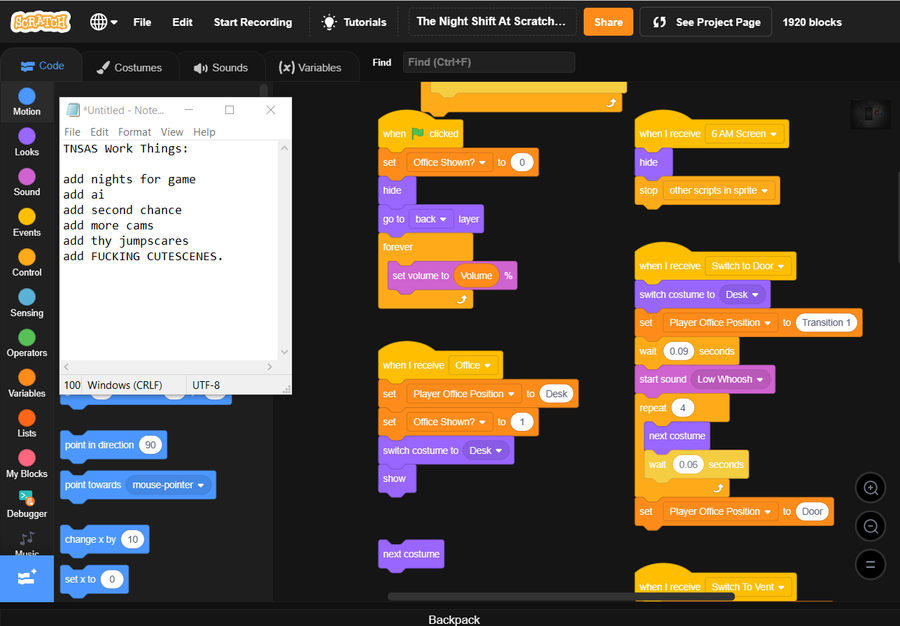Screen dimensions: 900x626
Task: Reset workspace zoom with equals button
Action: 870,565
